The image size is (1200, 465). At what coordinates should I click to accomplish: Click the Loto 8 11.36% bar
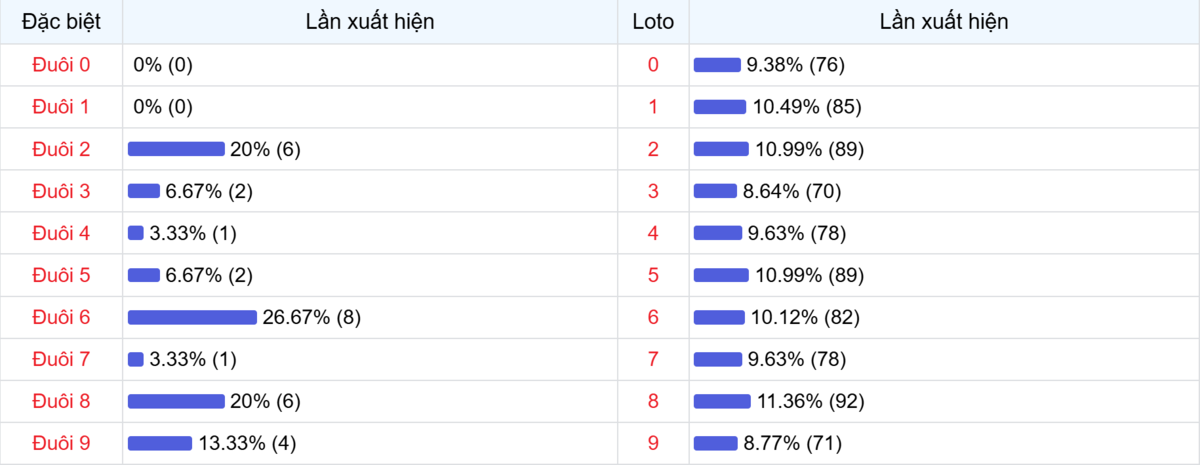tap(721, 401)
